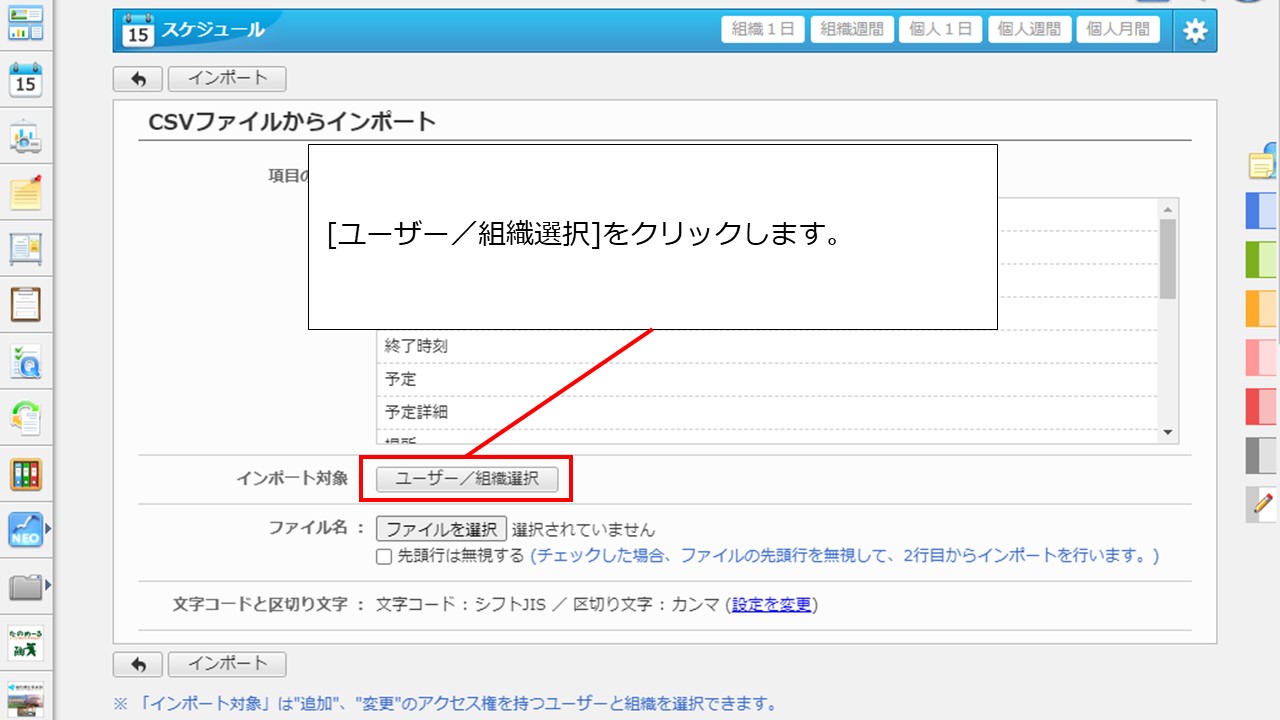Click the たのめーる banner thumbnail
The image size is (1280, 720).
tap(26, 642)
